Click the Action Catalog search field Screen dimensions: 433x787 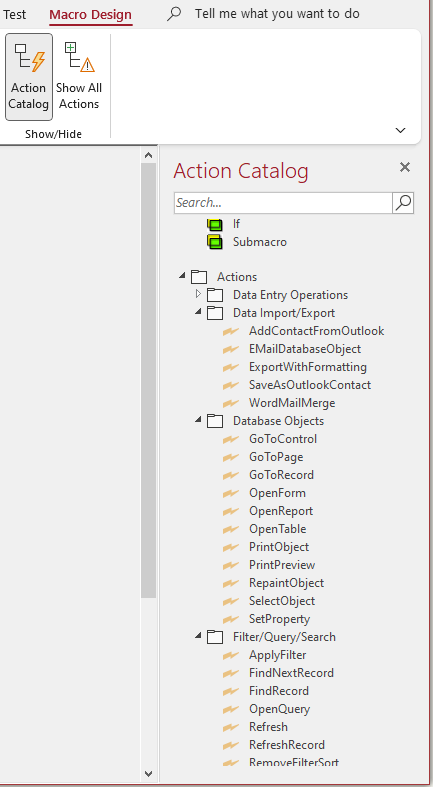click(283, 203)
